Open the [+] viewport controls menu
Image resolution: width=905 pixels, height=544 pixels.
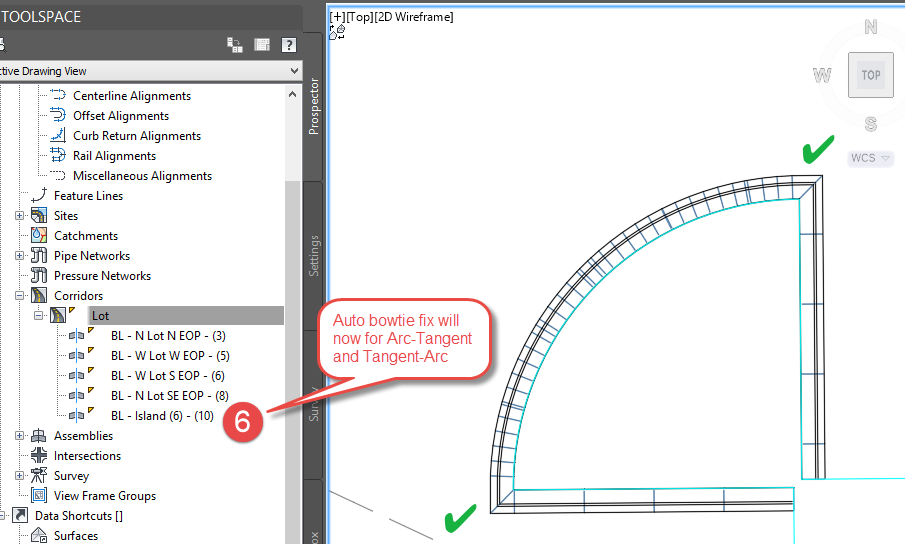coord(337,17)
